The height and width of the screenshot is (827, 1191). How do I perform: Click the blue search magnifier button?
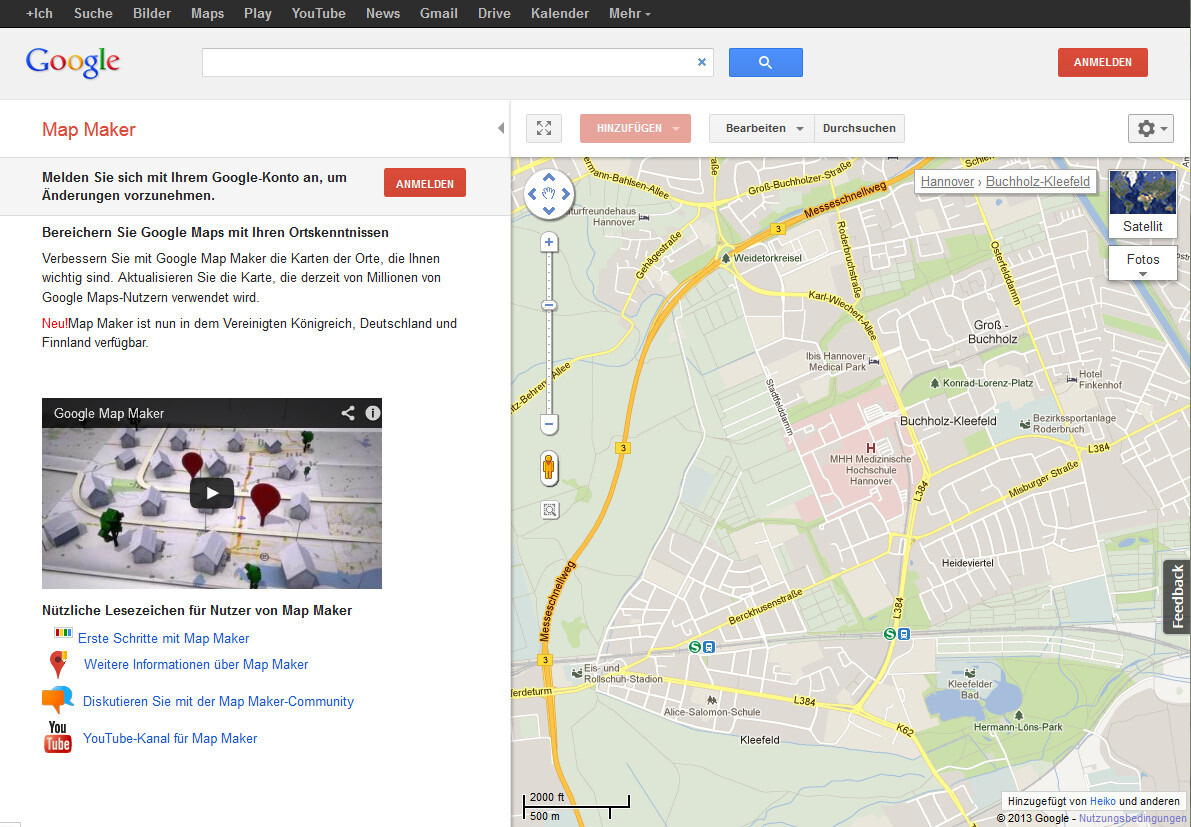tap(765, 62)
